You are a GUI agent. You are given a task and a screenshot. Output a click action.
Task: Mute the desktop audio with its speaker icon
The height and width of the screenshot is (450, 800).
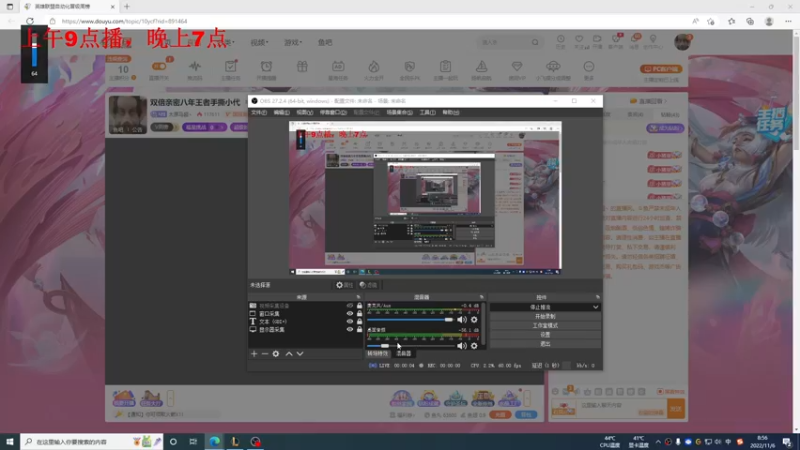(x=462, y=346)
